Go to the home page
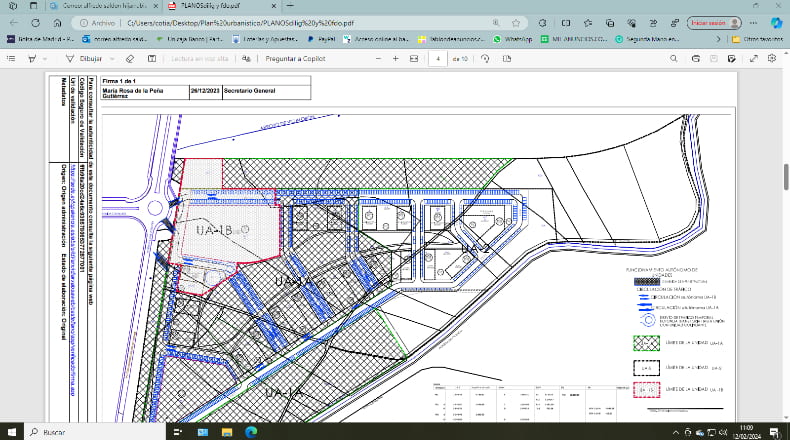790x440 pixels. pyautogui.click(x=57, y=23)
